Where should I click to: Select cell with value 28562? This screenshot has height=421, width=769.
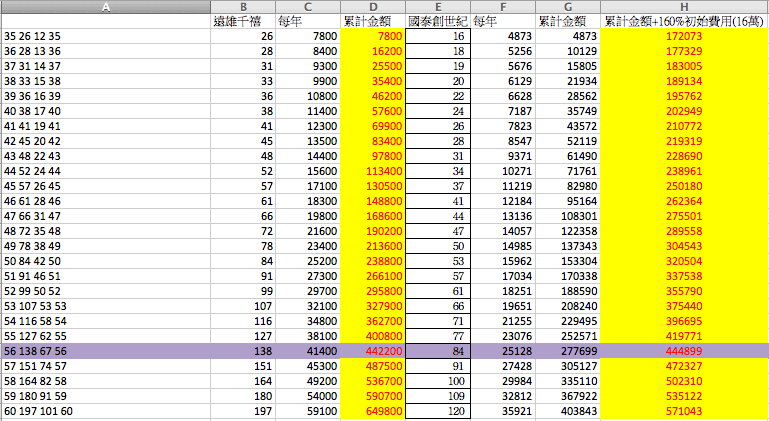[568, 96]
